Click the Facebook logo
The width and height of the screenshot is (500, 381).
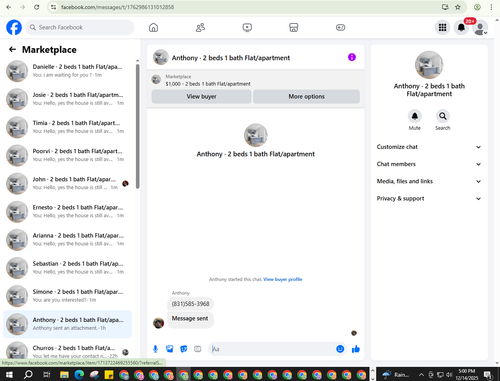pyautogui.click(x=14, y=27)
